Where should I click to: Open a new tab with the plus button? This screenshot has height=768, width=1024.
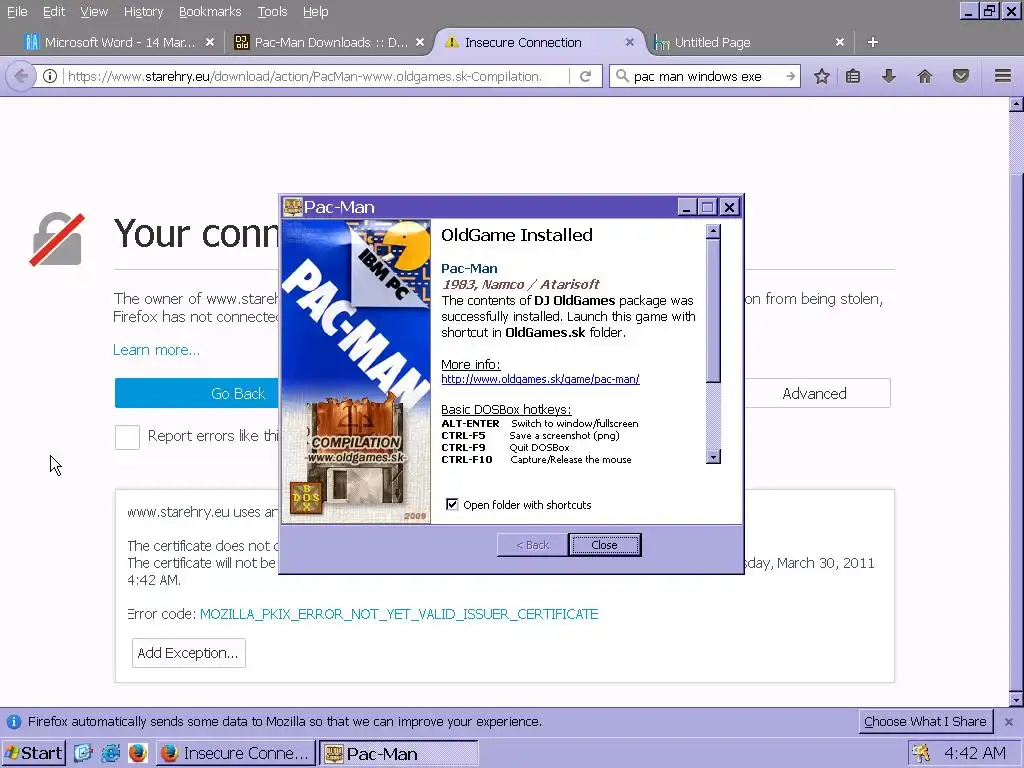872,42
